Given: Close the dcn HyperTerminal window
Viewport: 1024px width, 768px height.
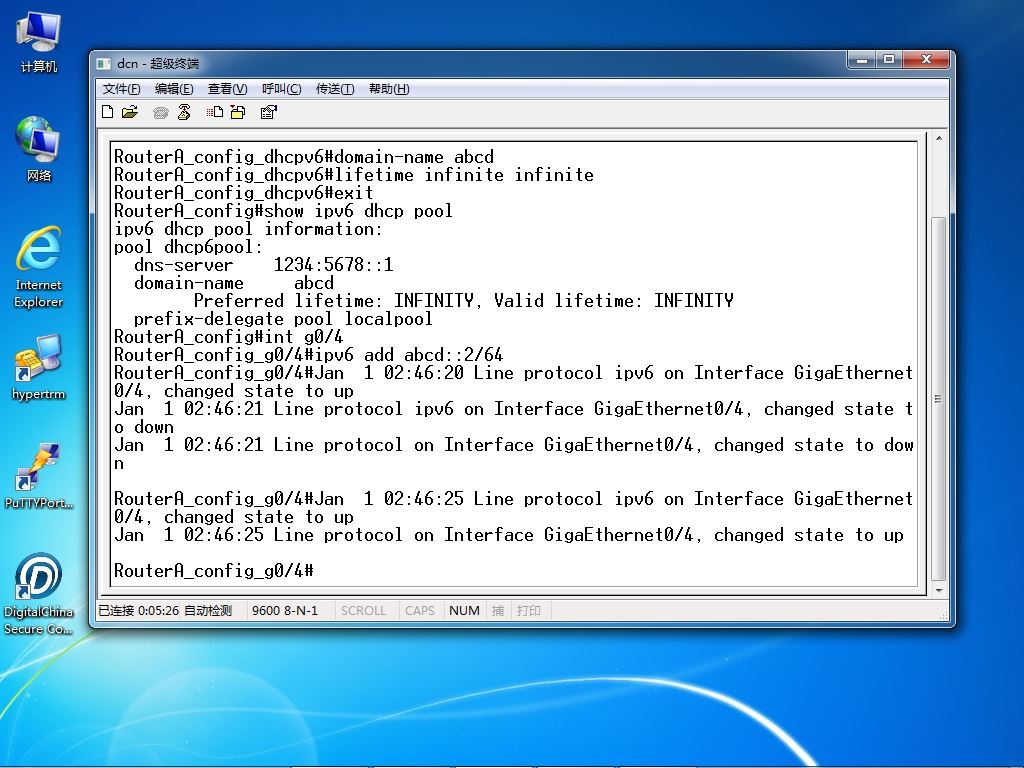Looking at the screenshot, I should click(926, 59).
